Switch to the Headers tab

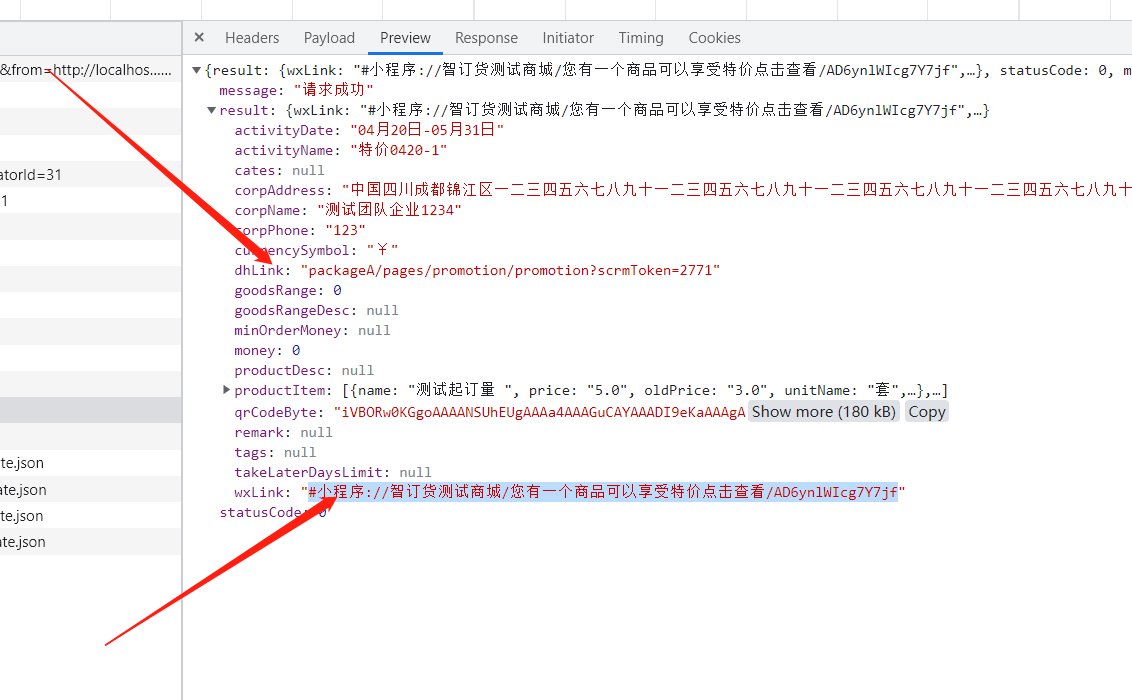(252, 38)
